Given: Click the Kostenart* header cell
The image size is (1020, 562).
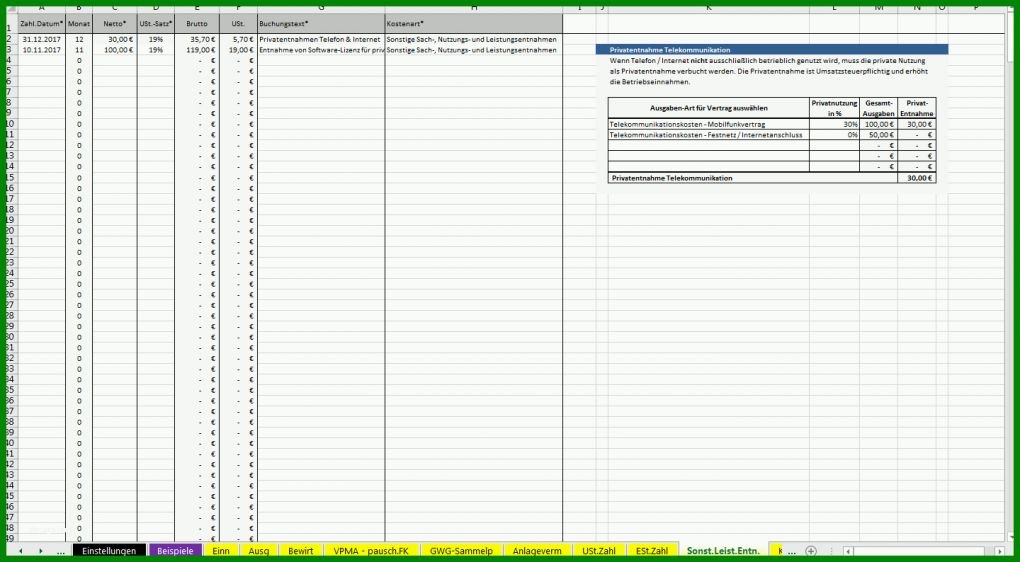Looking at the screenshot, I should tap(474, 23).
